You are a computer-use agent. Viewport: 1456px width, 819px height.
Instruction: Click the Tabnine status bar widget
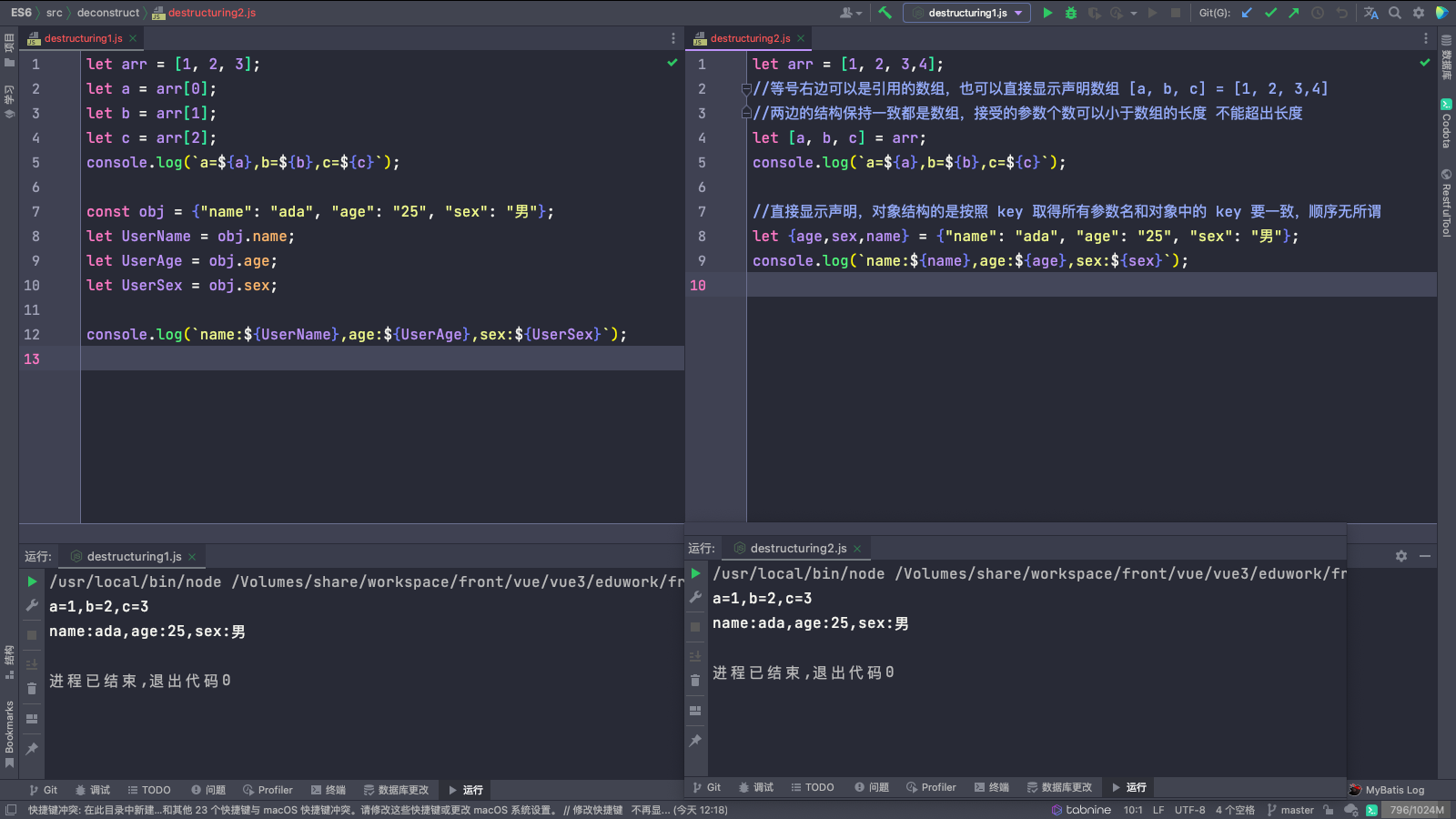1081,810
